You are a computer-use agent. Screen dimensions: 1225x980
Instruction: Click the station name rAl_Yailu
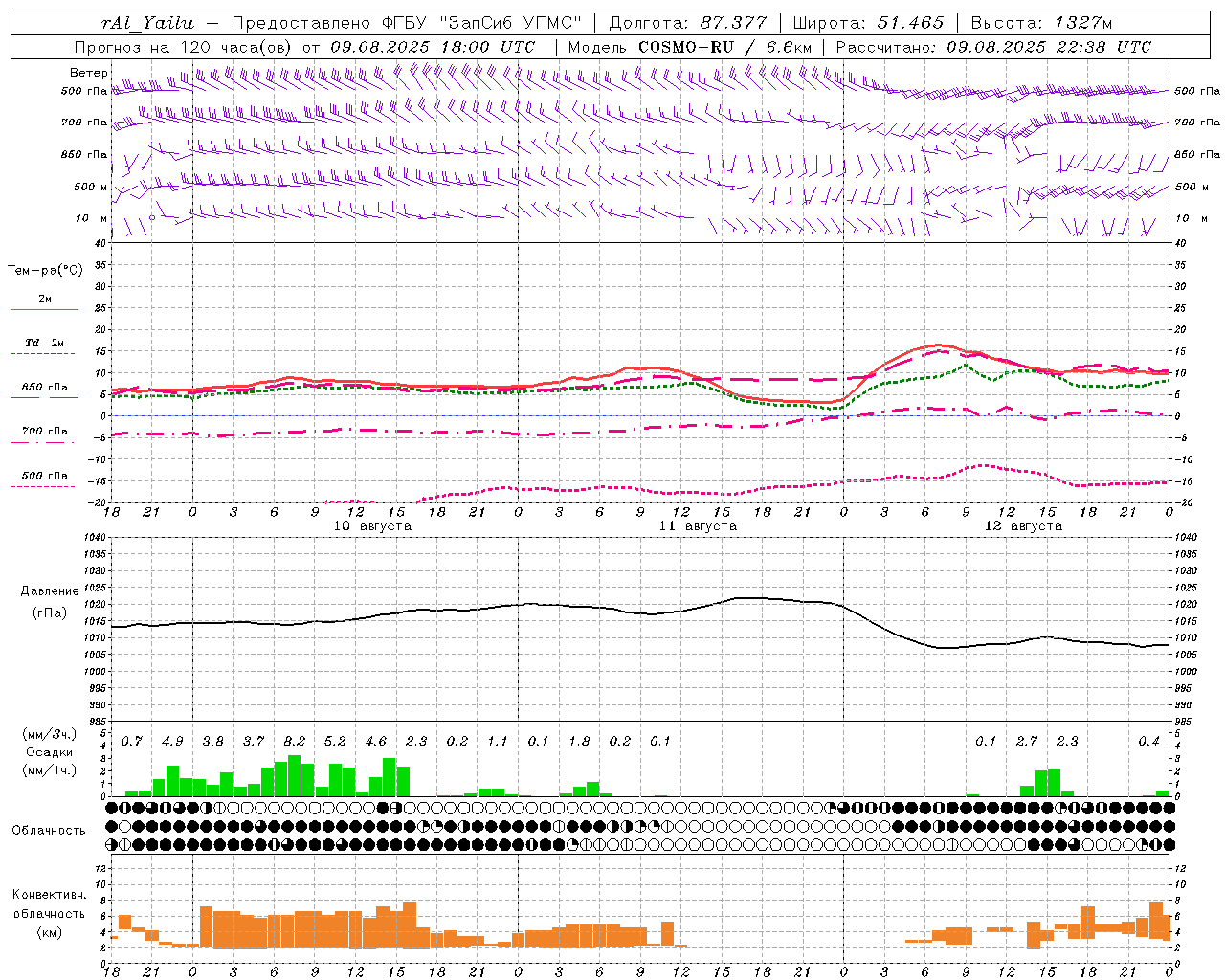click(147, 23)
